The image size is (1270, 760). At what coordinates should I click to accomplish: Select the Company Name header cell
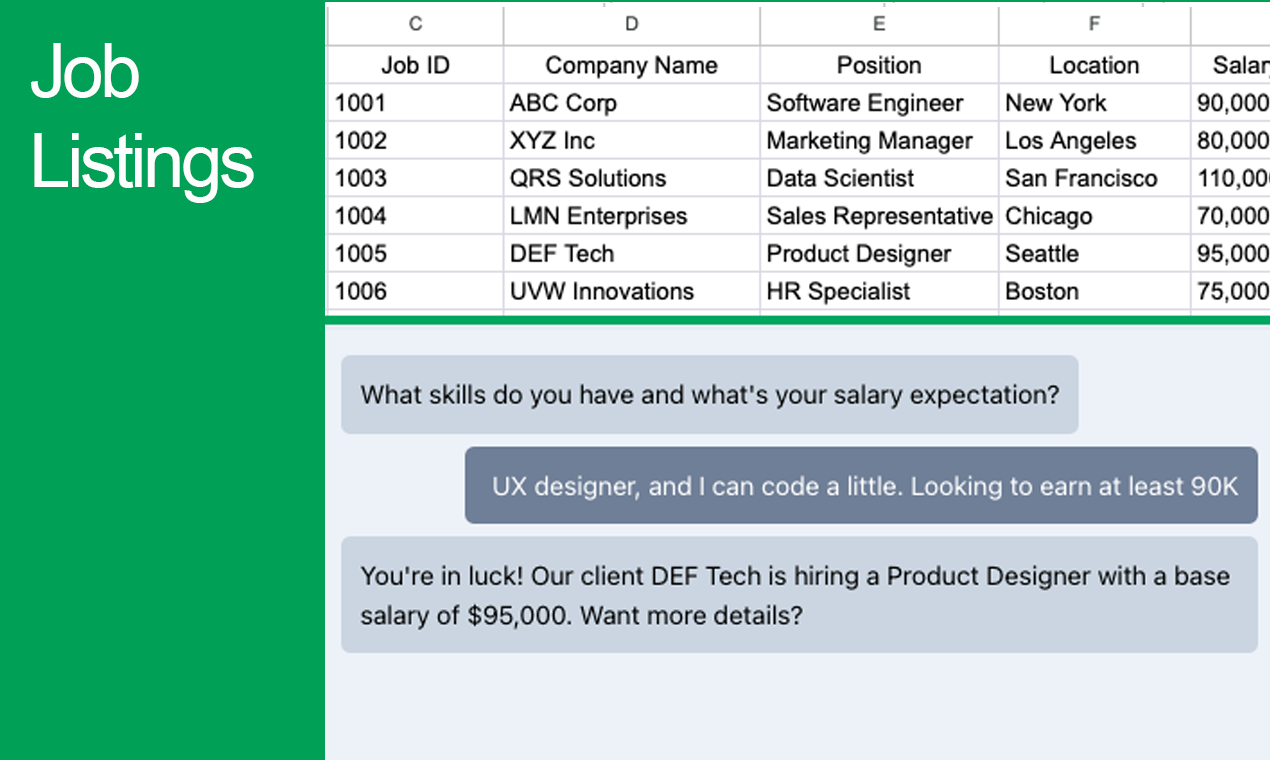(x=631, y=65)
